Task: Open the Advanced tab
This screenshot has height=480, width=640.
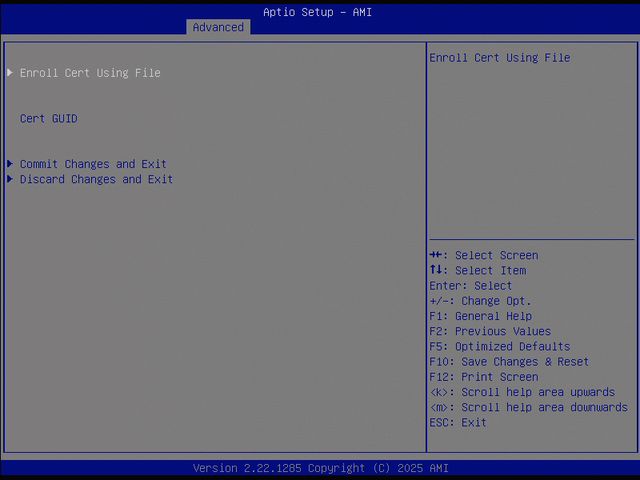Action: (218, 27)
